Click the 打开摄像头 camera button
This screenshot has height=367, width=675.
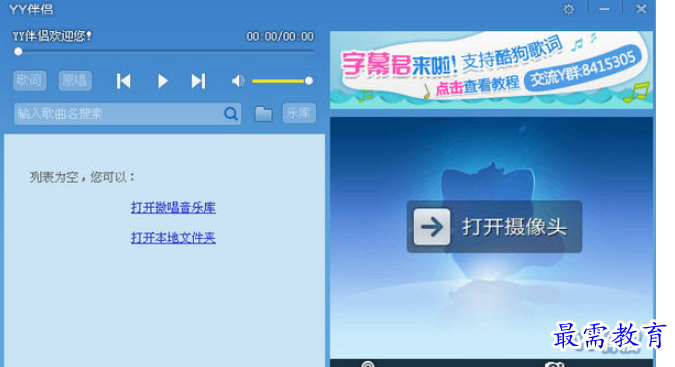click(494, 227)
